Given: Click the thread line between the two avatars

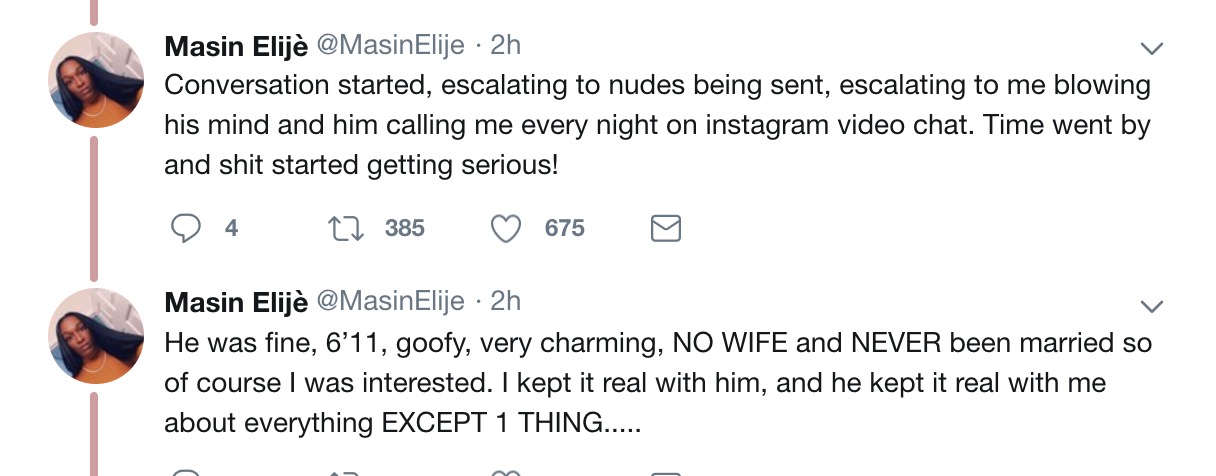Looking at the screenshot, I should click(95, 208).
